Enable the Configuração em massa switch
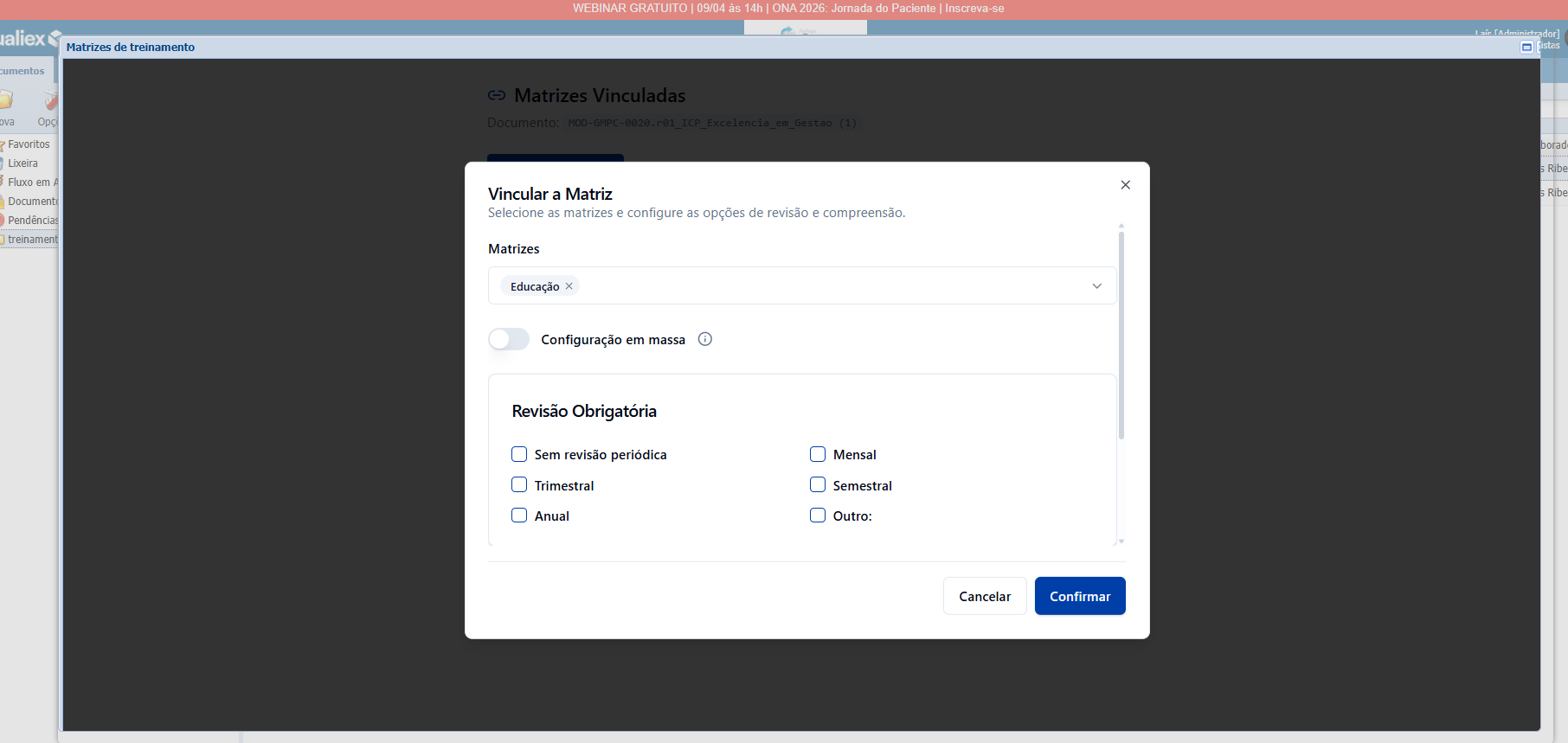1568x743 pixels. tap(509, 339)
